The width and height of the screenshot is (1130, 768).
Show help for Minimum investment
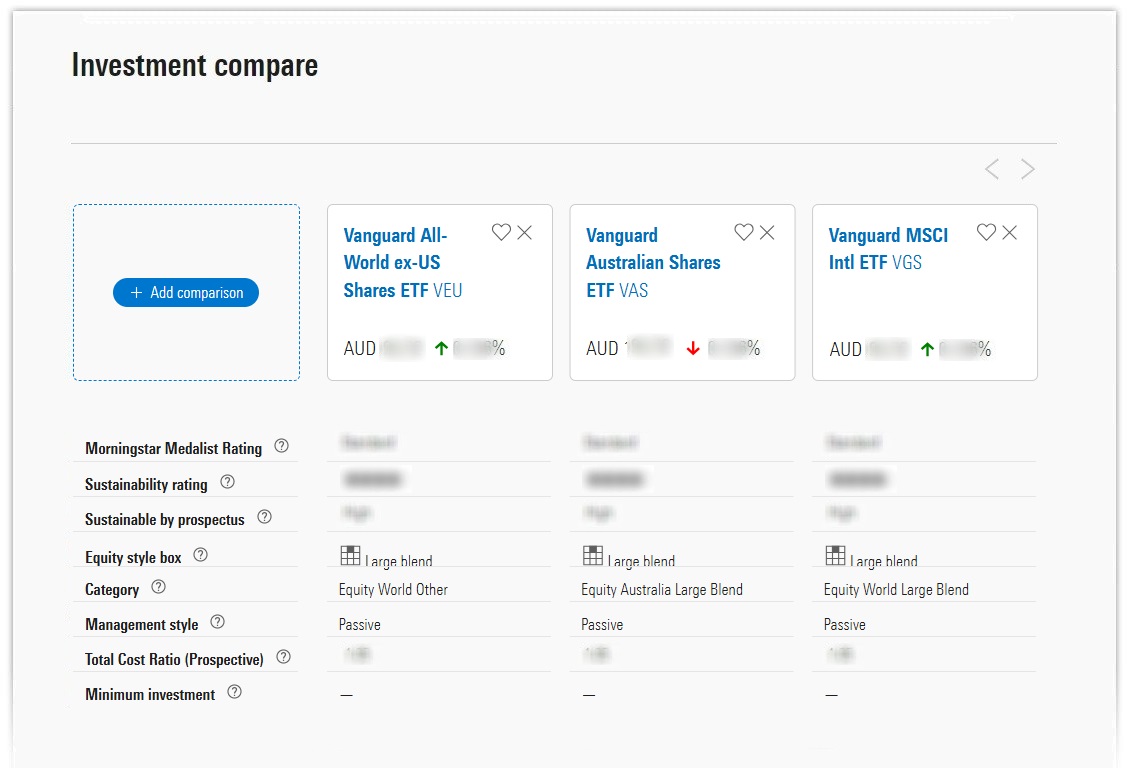pyautogui.click(x=234, y=692)
